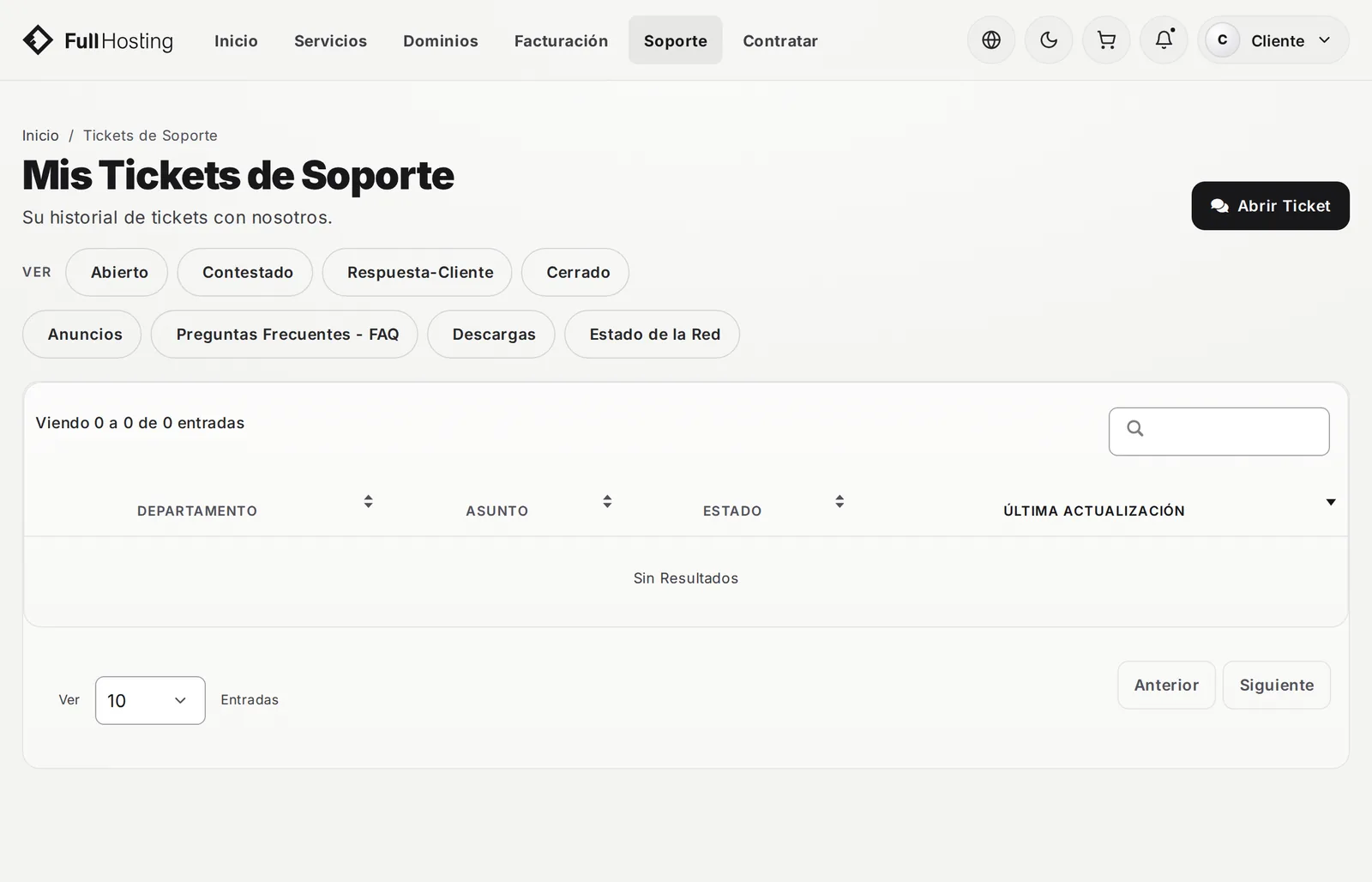
Task: Open the Servicios menu
Action: click(330, 40)
